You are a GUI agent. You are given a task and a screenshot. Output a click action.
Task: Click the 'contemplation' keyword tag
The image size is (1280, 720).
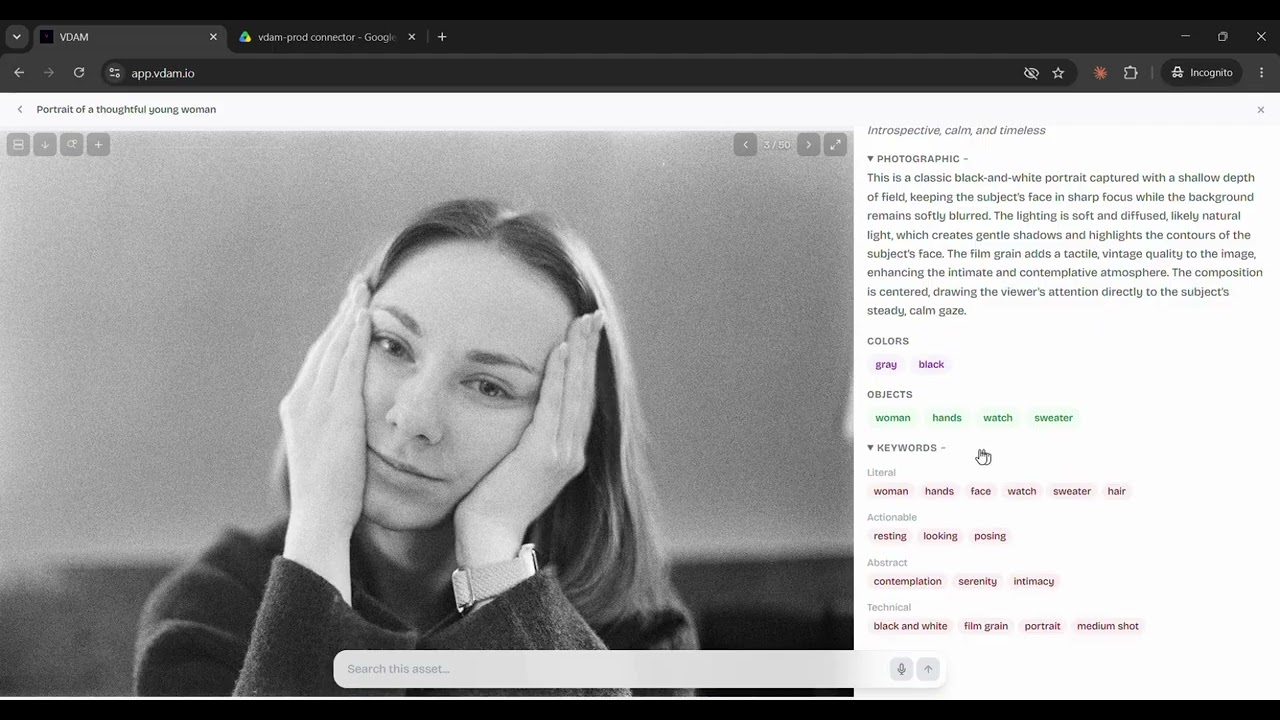[908, 581]
